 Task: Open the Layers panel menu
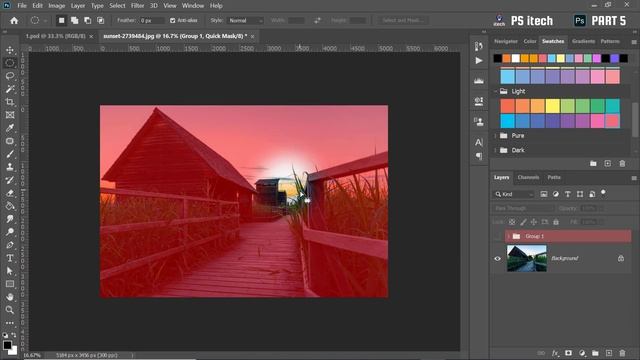pyautogui.click(x=634, y=178)
